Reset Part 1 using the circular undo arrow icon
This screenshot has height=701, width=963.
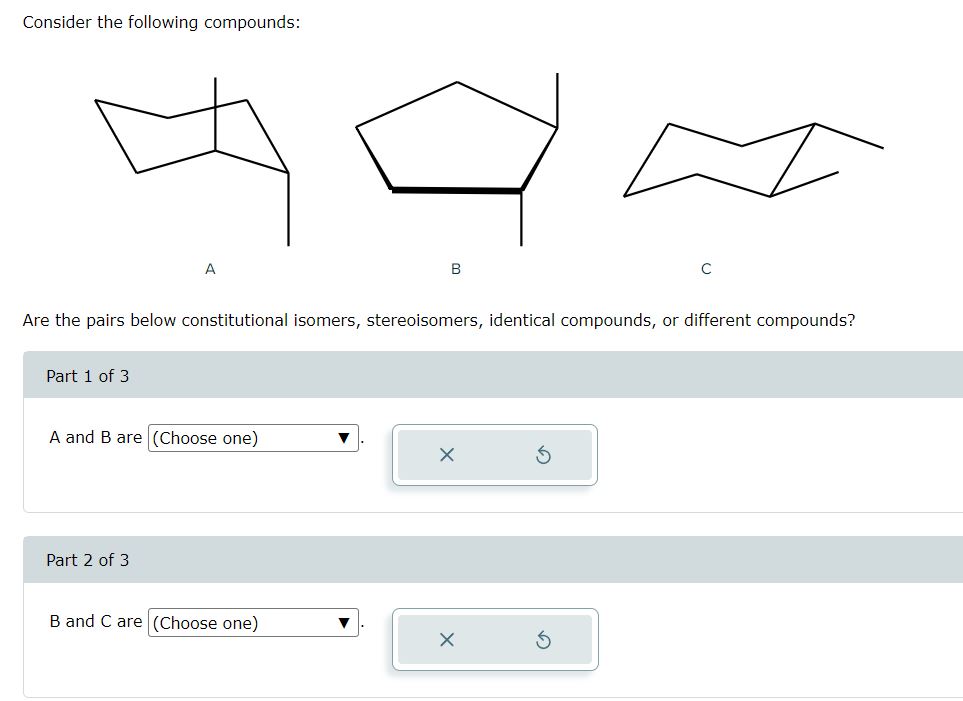pyautogui.click(x=541, y=455)
